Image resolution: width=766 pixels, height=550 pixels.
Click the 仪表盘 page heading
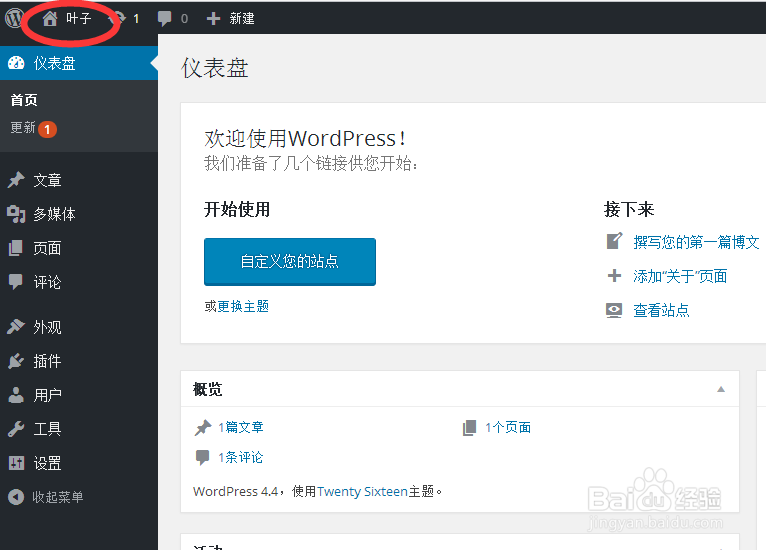pos(215,68)
